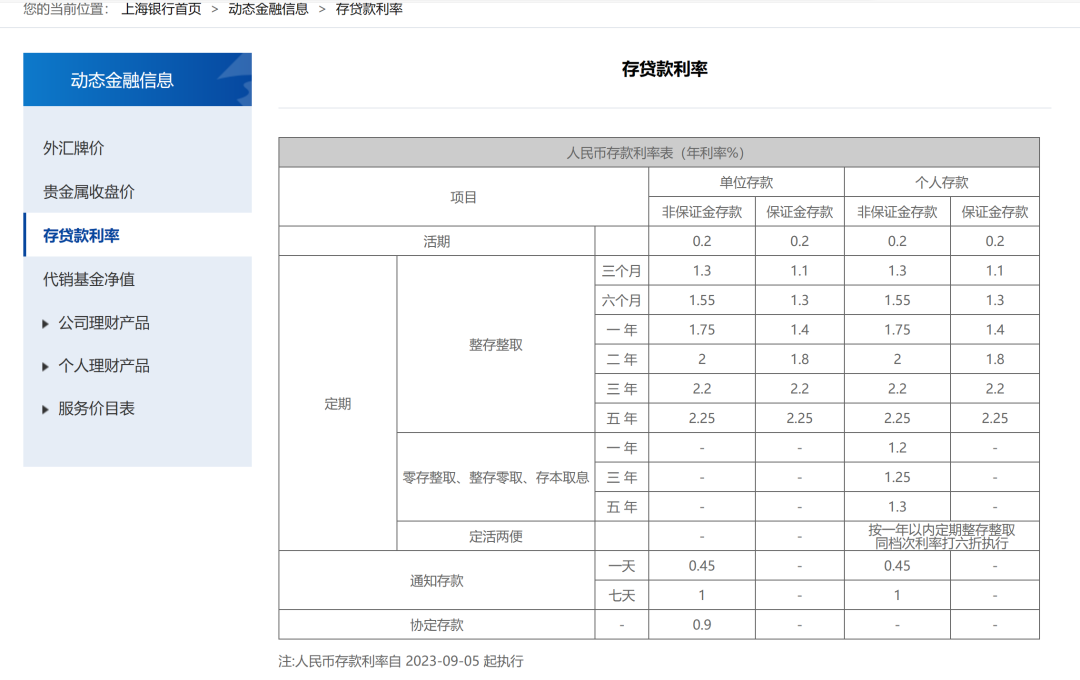Click the bold 存贷款利率 page heading
The height and width of the screenshot is (680, 1080).
point(664,69)
